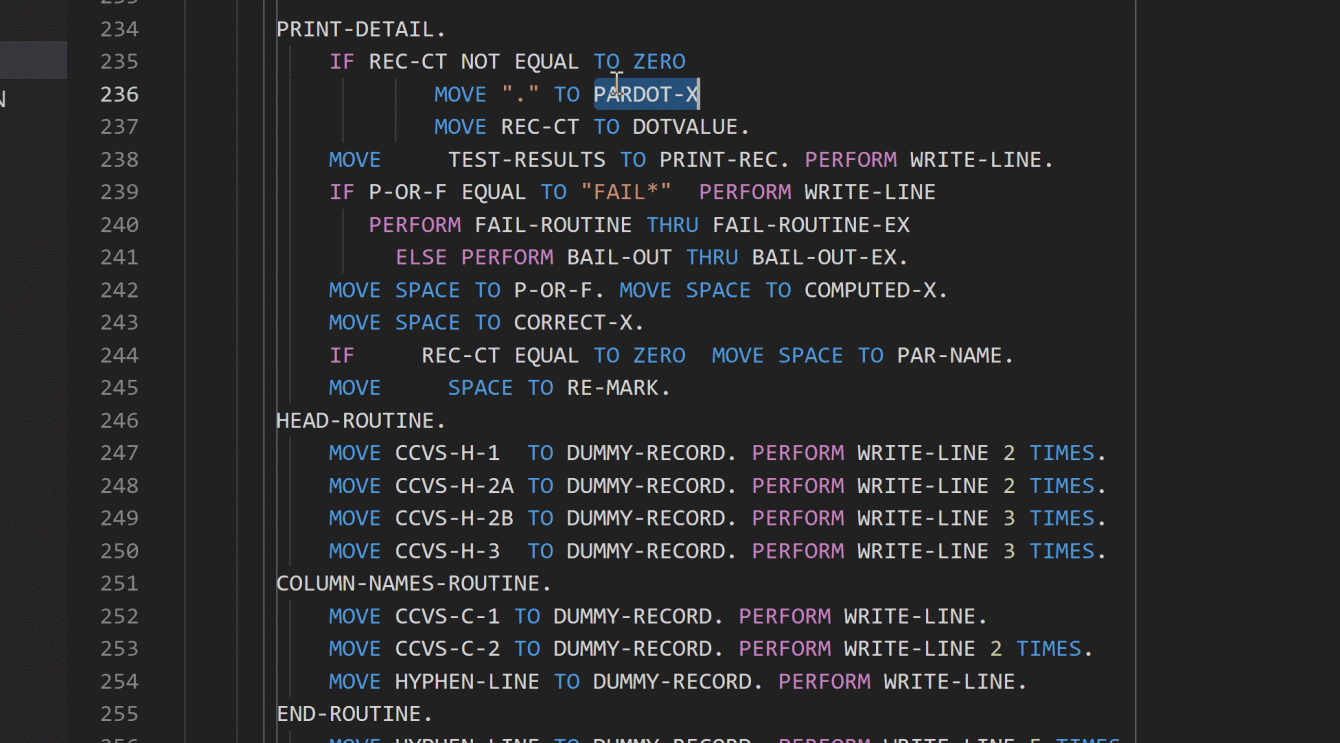Select line number 245 in gutter
The width and height of the screenshot is (1340, 743).
pos(119,388)
